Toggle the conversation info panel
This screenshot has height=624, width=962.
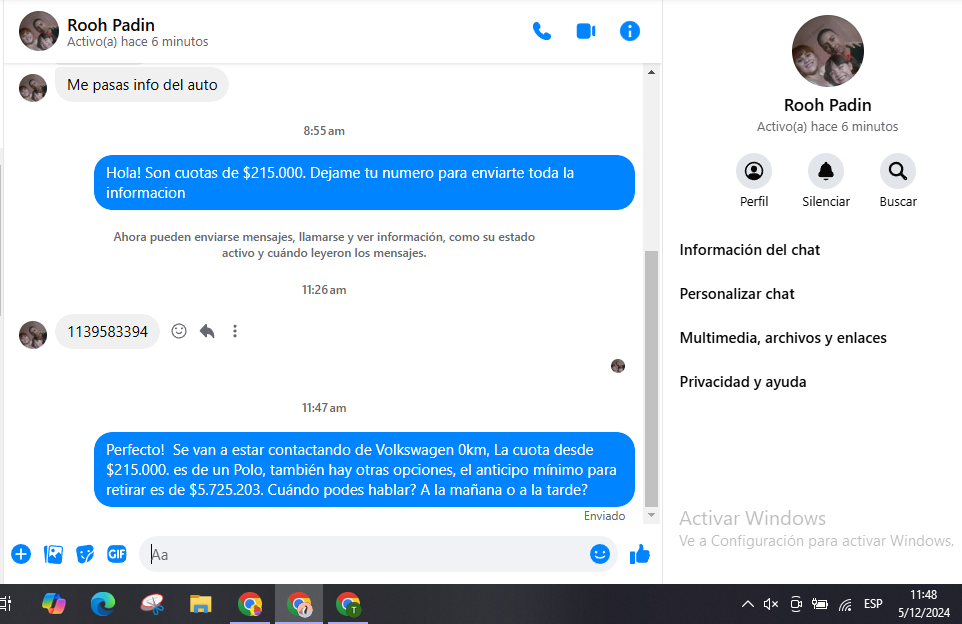click(x=630, y=31)
